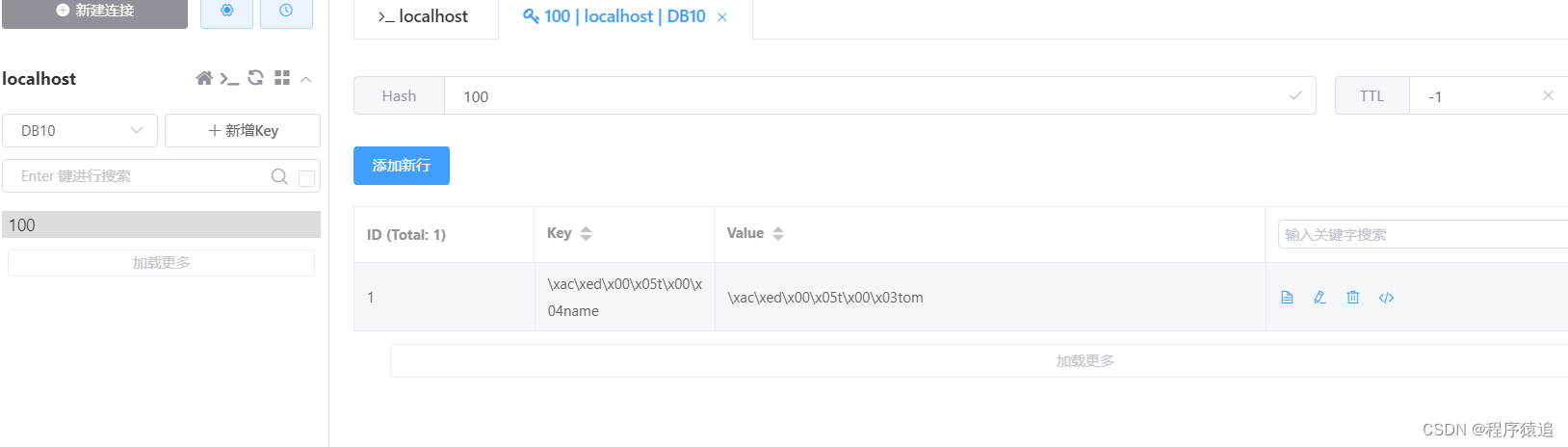The image size is (1568, 447).
Task: Sort the table by the Key column
Action: (586, 233)
